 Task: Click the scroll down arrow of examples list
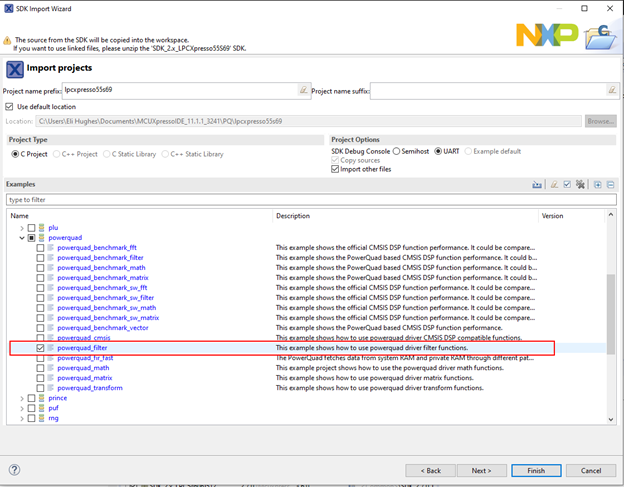pyautogui.click(x=610, y=419)
